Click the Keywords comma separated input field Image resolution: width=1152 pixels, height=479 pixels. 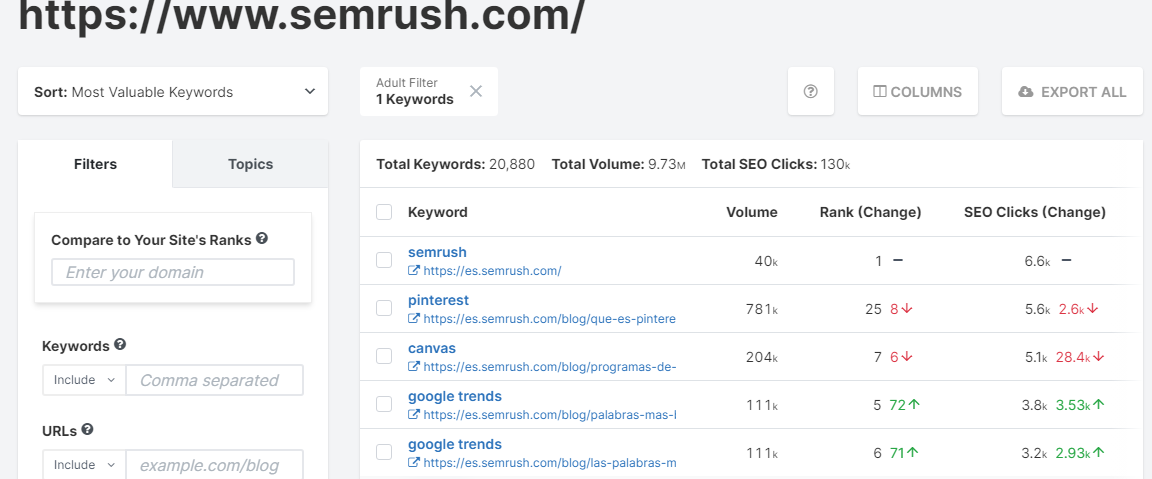(215, 380)
